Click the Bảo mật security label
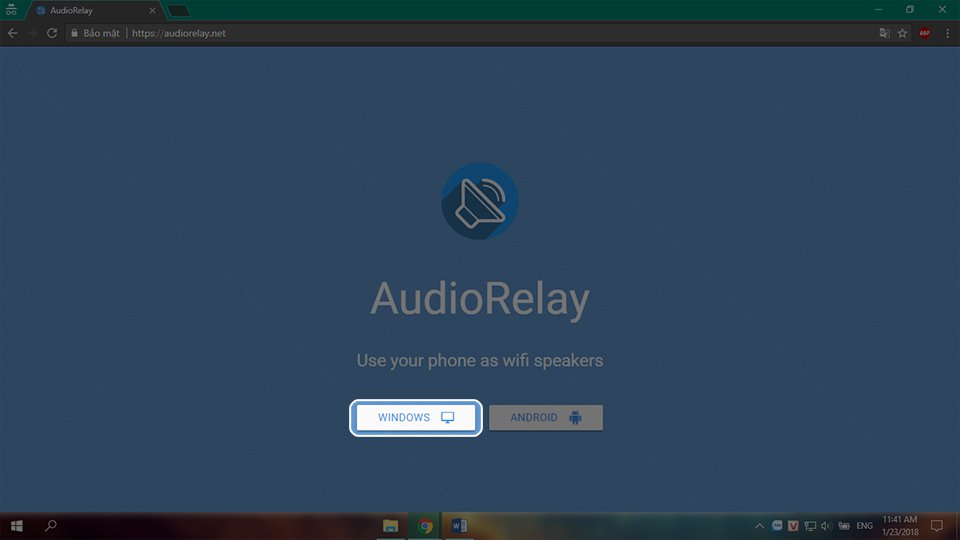Screen dimensions: 960x540 [101, 33]
